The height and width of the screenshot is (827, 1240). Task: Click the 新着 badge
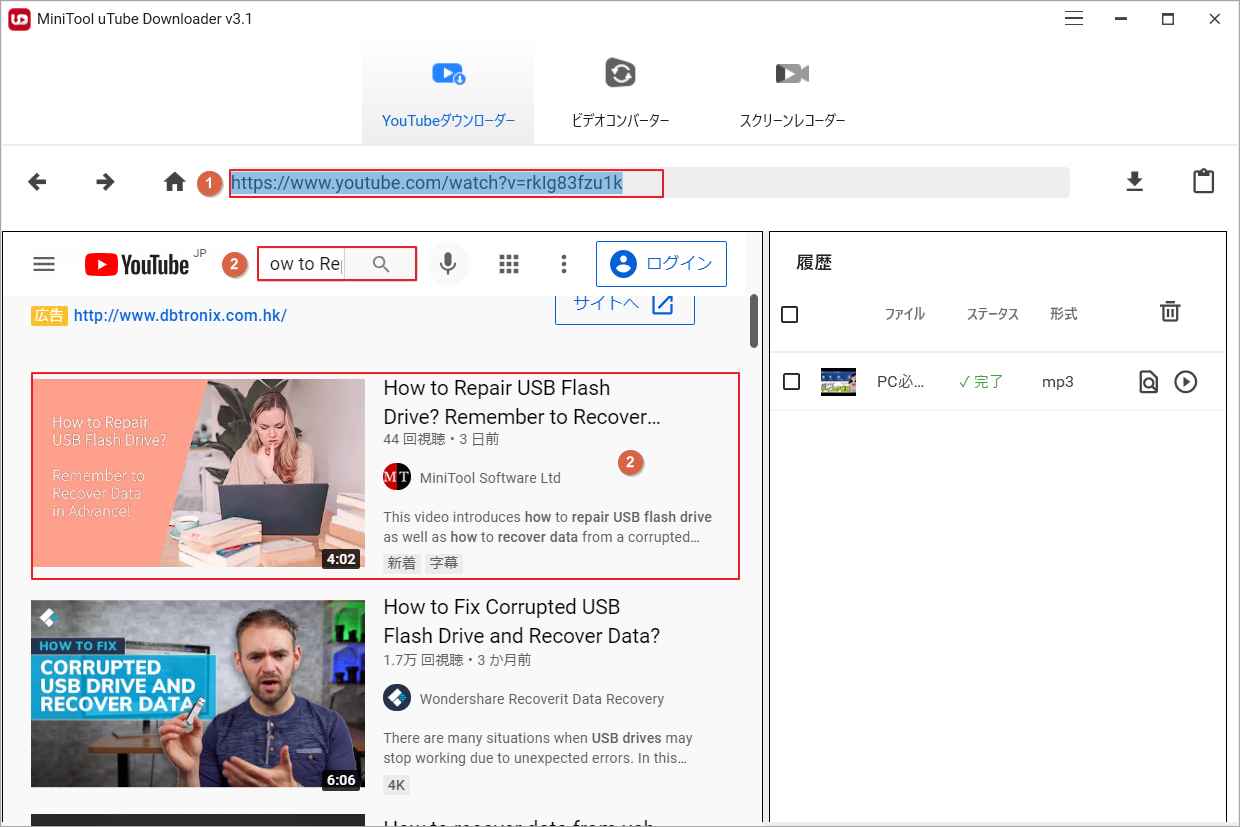[x=402, y=563]
